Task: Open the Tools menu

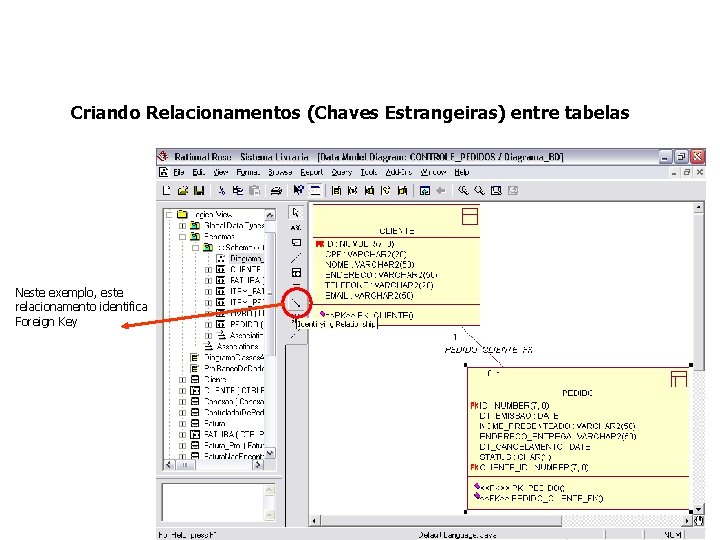Action: coord(369,172)
